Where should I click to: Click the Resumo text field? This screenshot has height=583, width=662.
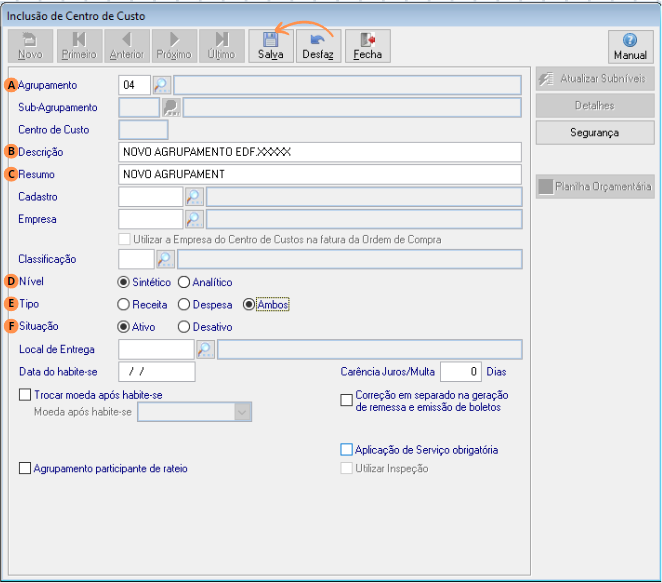point(320,174)
